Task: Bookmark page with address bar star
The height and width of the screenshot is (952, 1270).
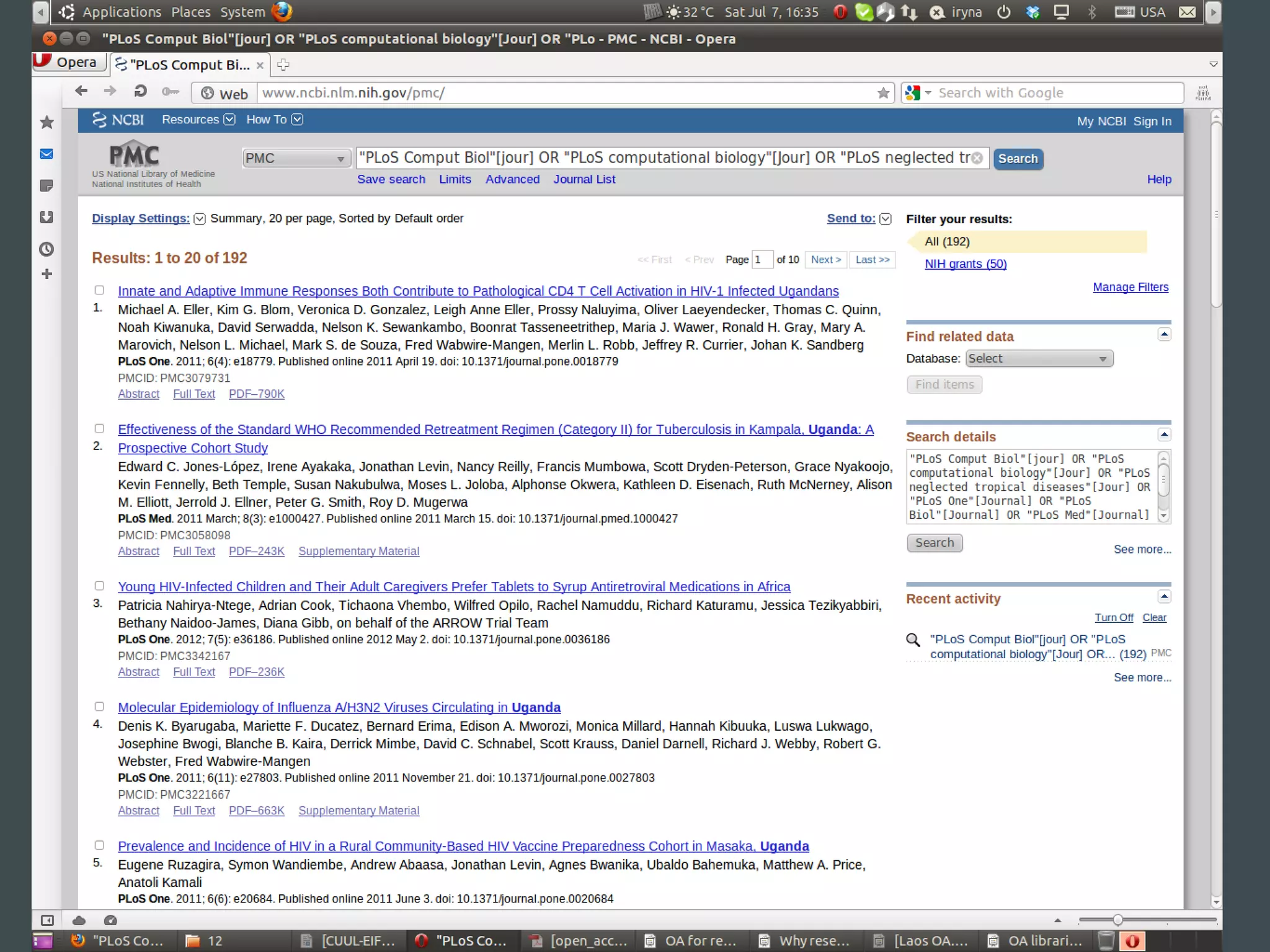Action: click(883, 93)
